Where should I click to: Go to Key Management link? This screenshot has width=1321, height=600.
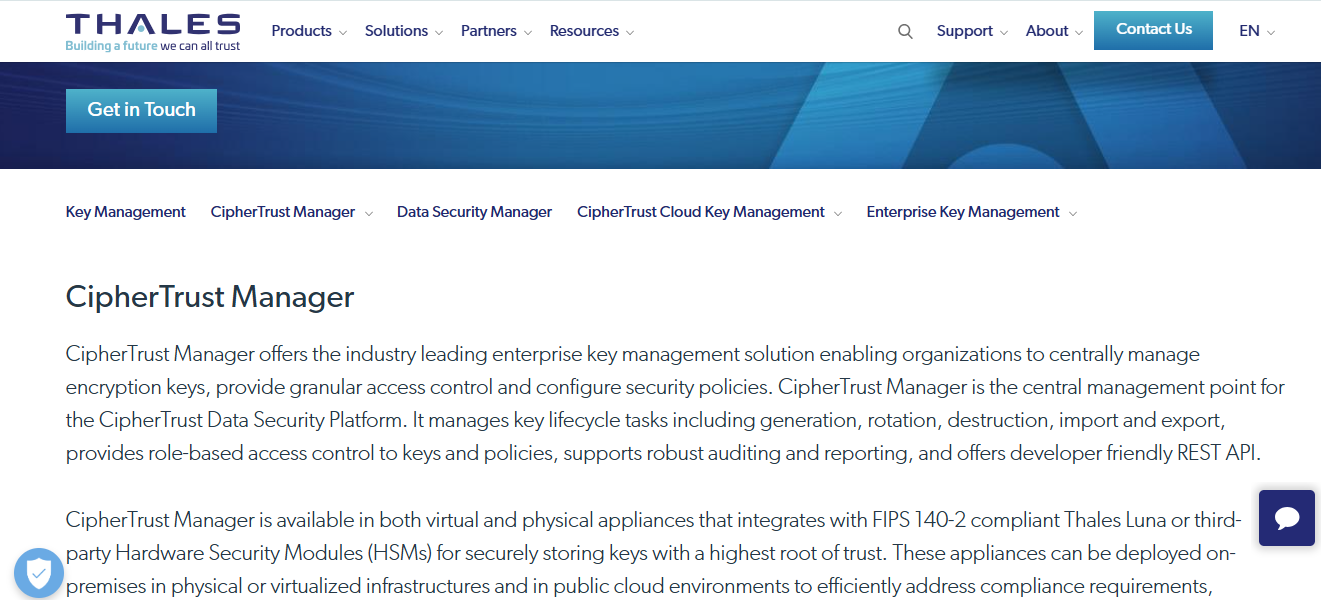point(126,212)
